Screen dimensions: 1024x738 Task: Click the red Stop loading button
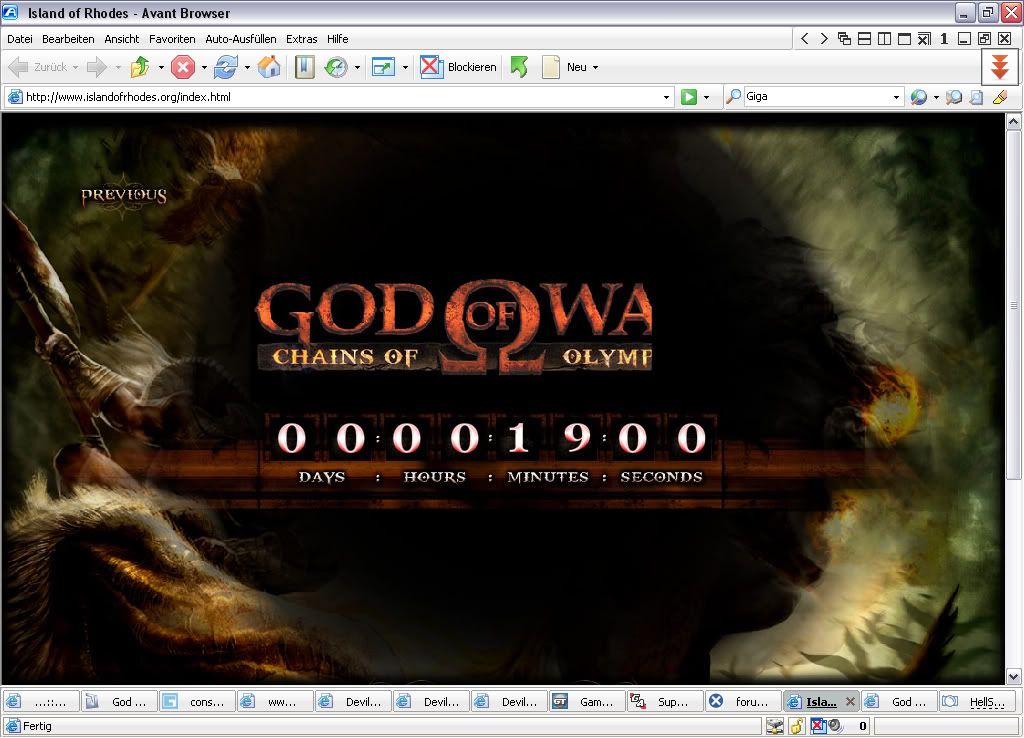(183, 67)
